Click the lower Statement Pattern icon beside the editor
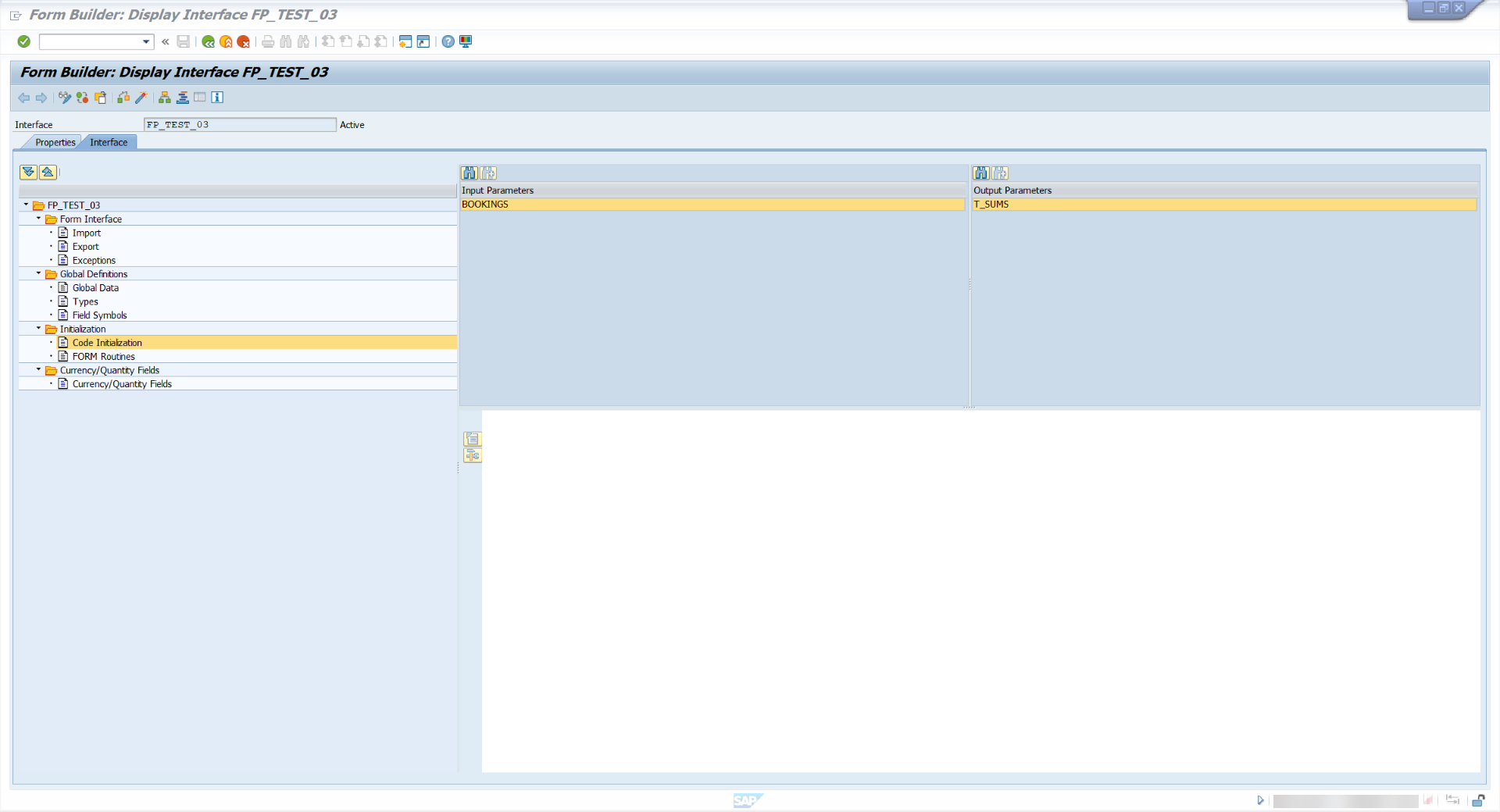 [x=473, y=455]
